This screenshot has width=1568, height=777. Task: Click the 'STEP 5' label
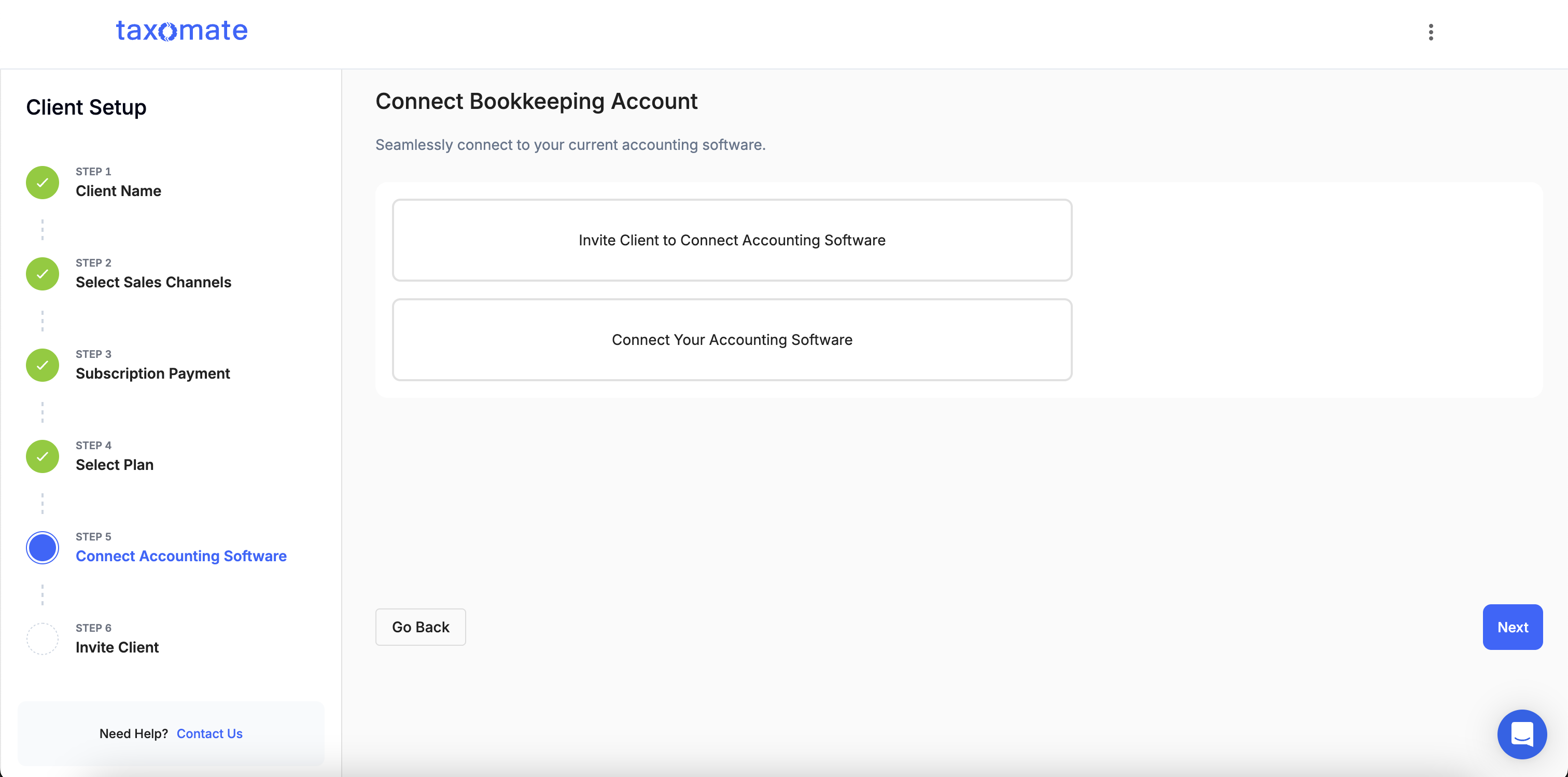pos(93,536)
